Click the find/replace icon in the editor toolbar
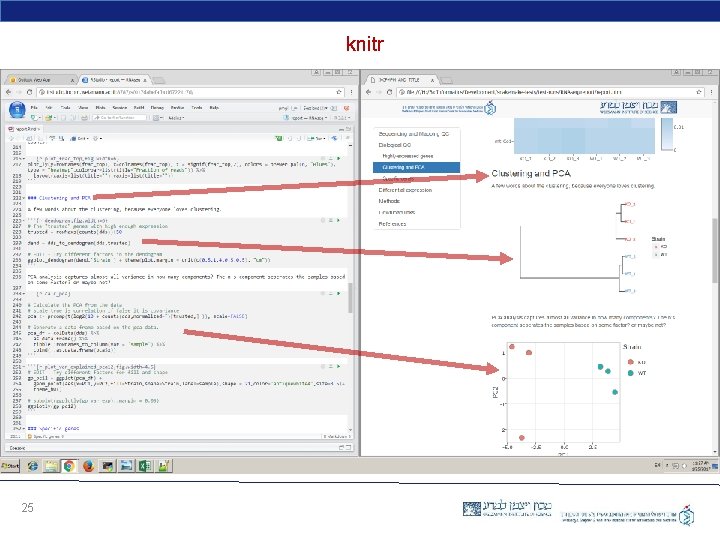Viewport: 720px width, 540px height. tap(62, 138)
